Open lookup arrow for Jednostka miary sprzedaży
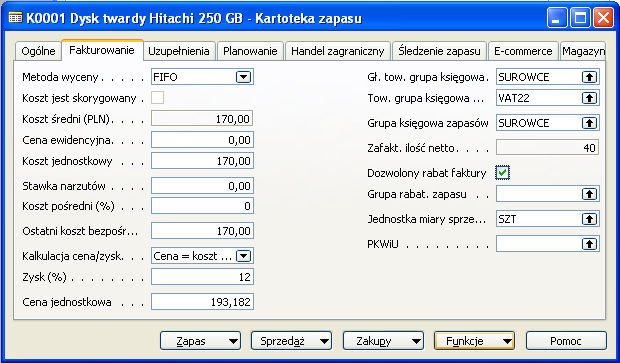This screenshot has width=620, height=363. click(589, 219)
